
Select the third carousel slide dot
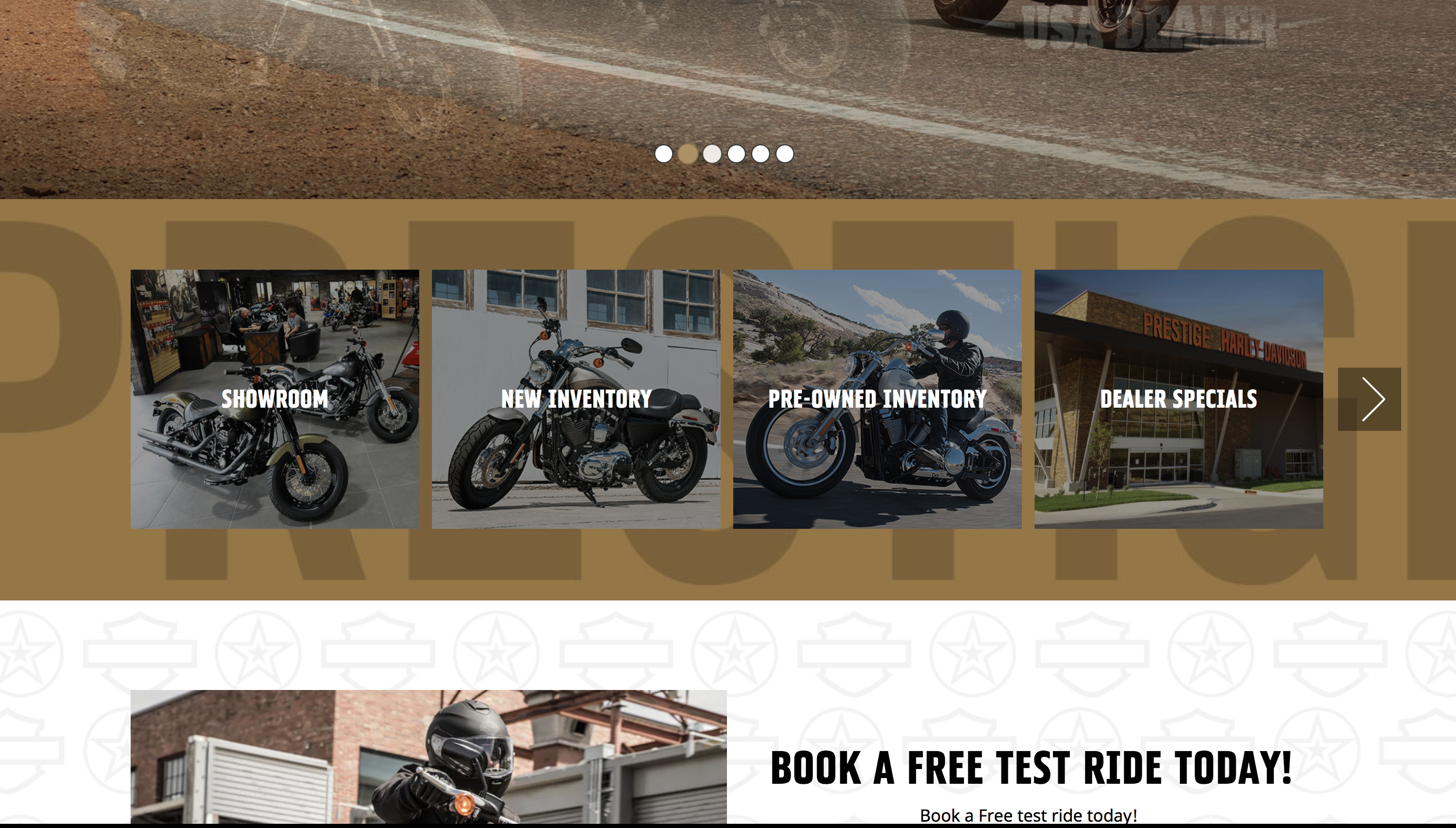(712, 154)
